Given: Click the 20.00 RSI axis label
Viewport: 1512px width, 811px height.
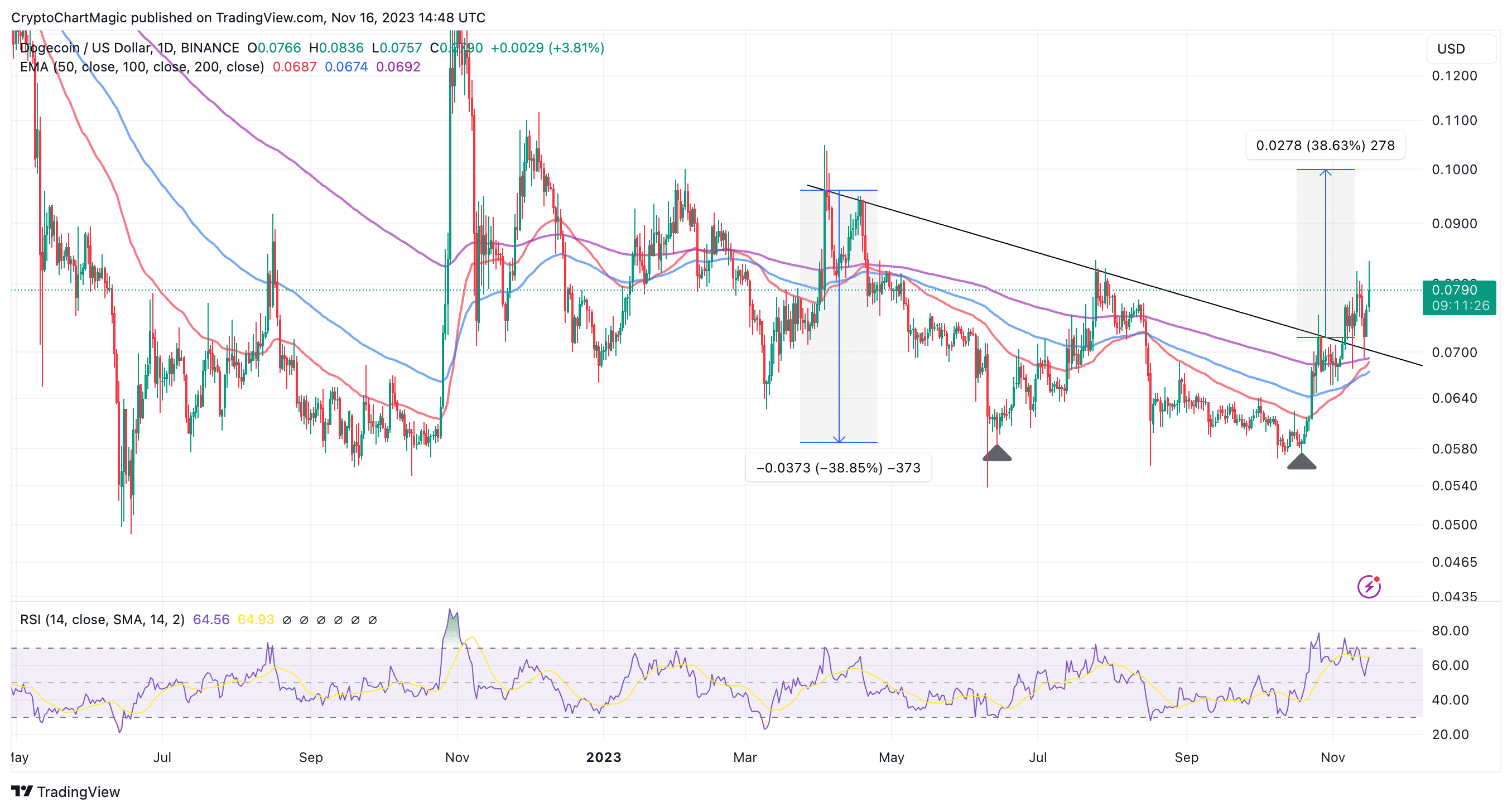Looking at the screenshot, I should [x=1451, y=734].
